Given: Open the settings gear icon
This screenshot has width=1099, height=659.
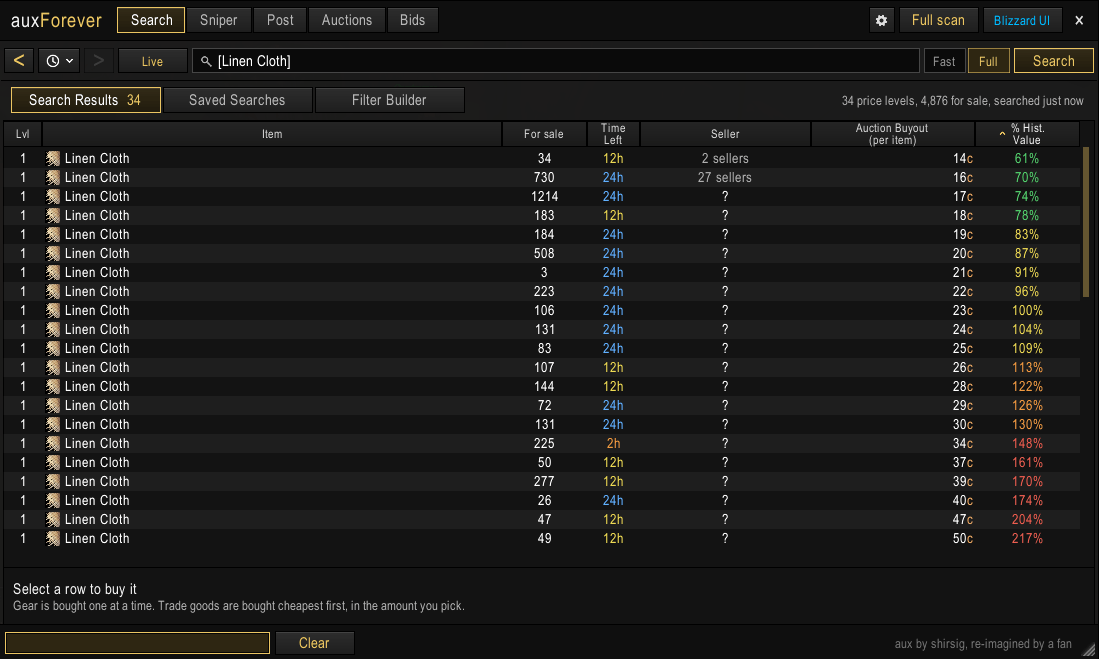Looking at the screenshot, I should (881, 20).
